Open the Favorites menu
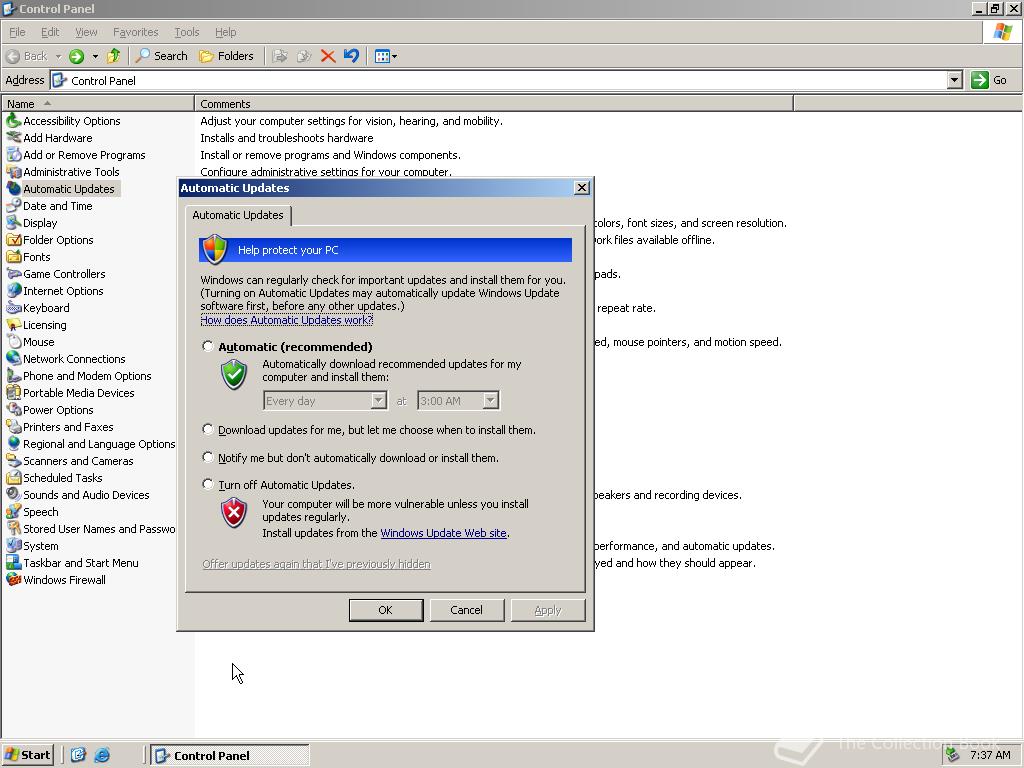The width and height of the screenshot is (1024, 768). point(135,32)
